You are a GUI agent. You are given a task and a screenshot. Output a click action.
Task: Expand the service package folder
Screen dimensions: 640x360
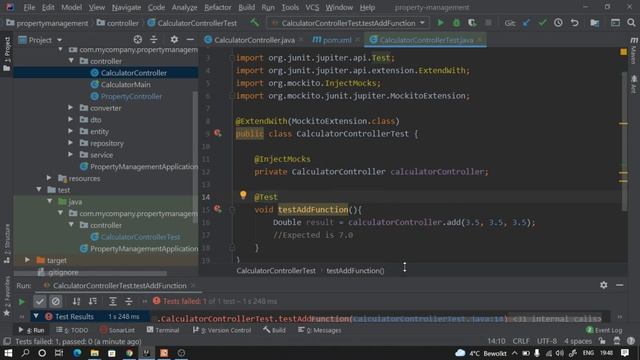(x=70, y=155)
